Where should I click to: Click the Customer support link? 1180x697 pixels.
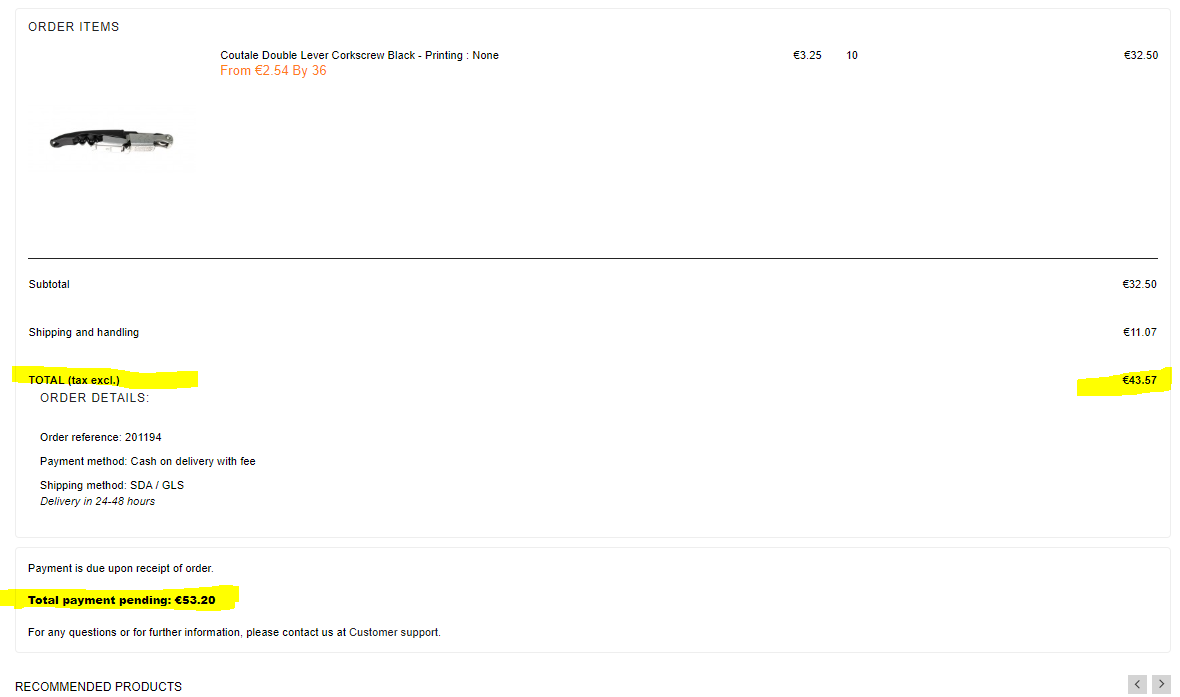[394, 632]
